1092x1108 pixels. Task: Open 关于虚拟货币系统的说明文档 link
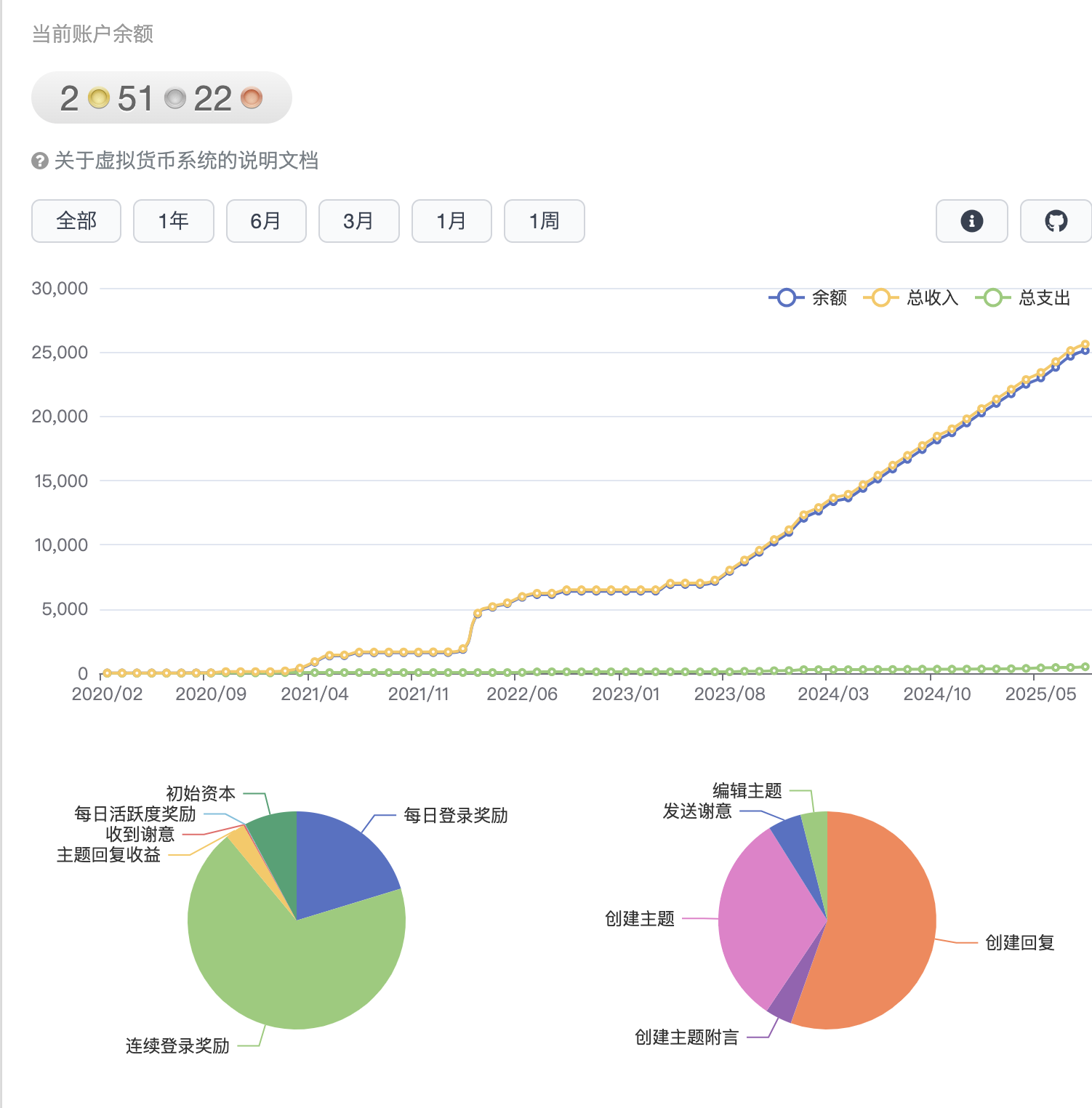pos(186,161)
